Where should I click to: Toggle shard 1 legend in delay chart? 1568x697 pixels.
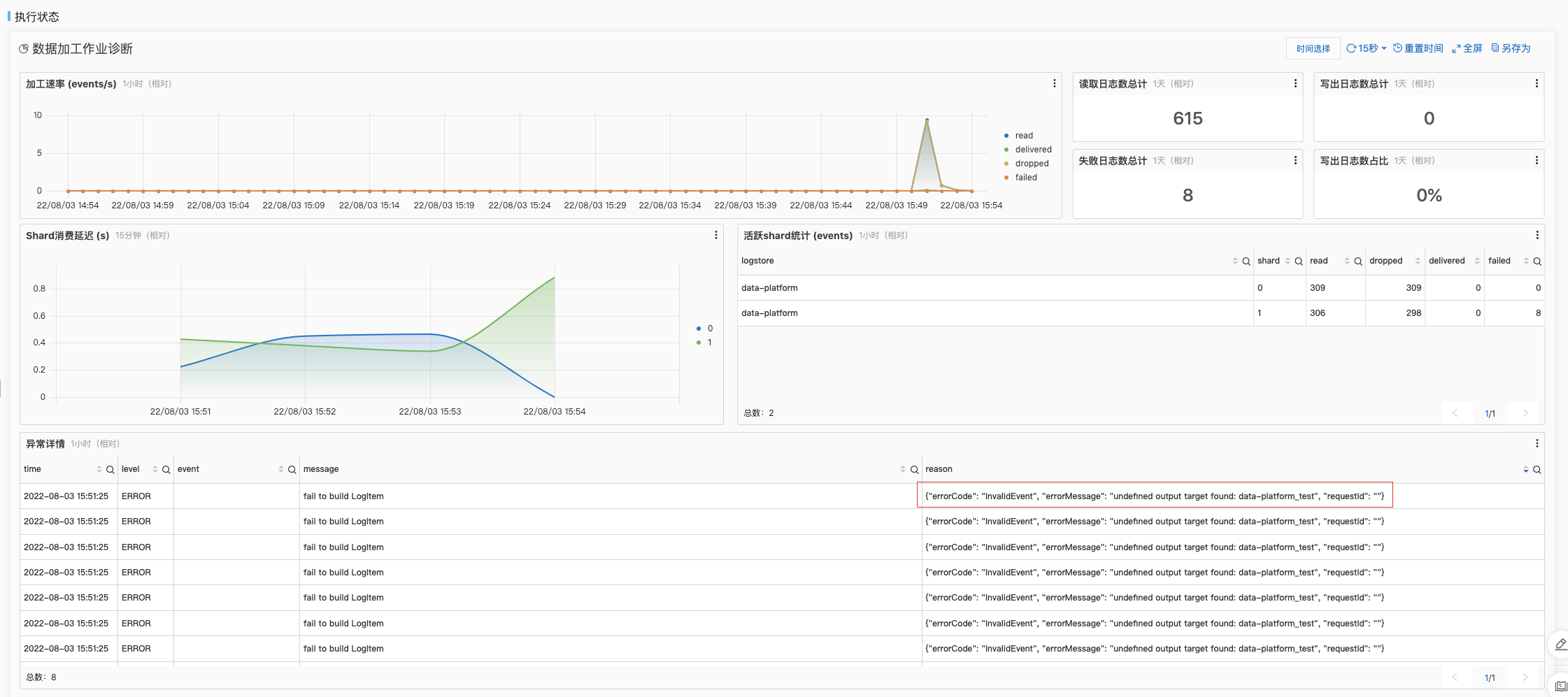[704, 343]
